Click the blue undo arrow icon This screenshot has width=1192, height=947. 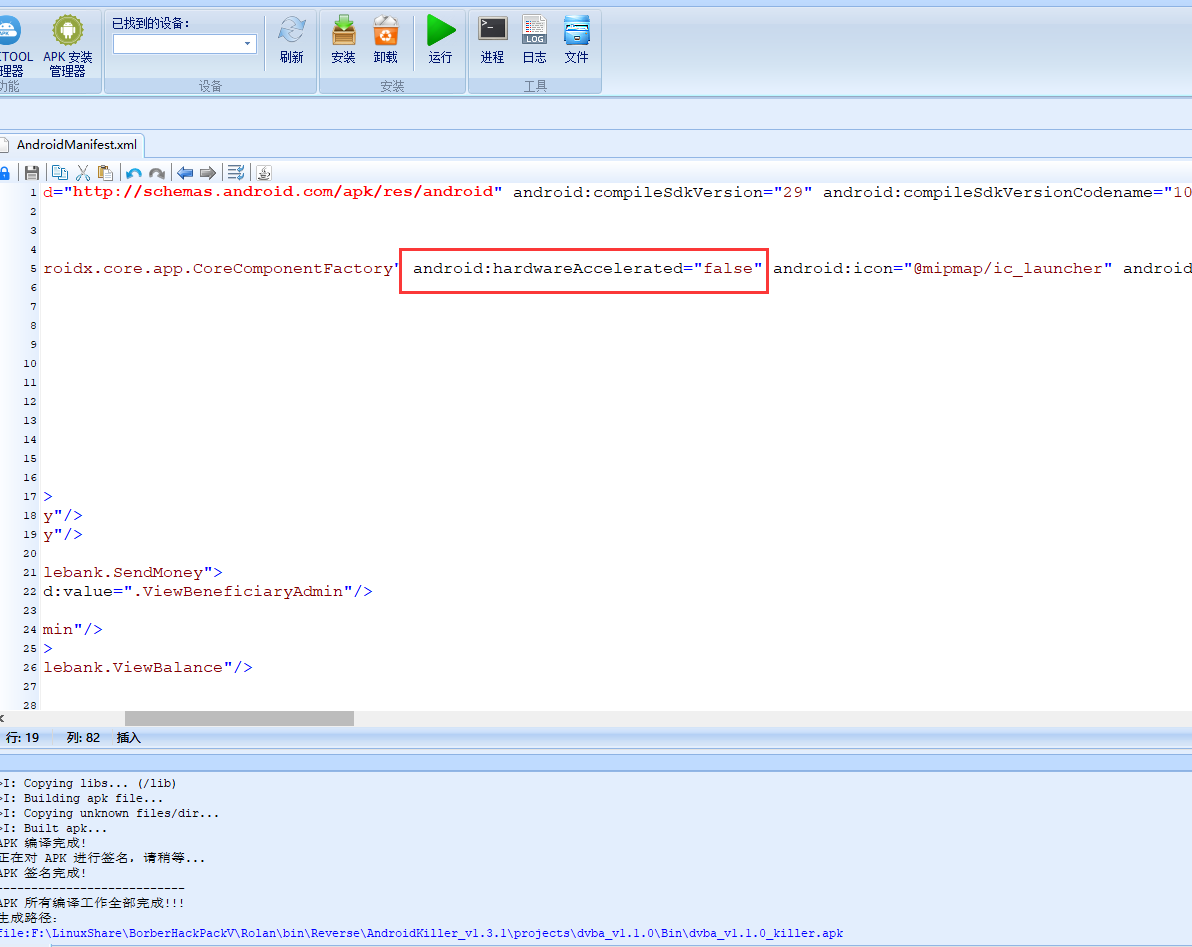134,173
